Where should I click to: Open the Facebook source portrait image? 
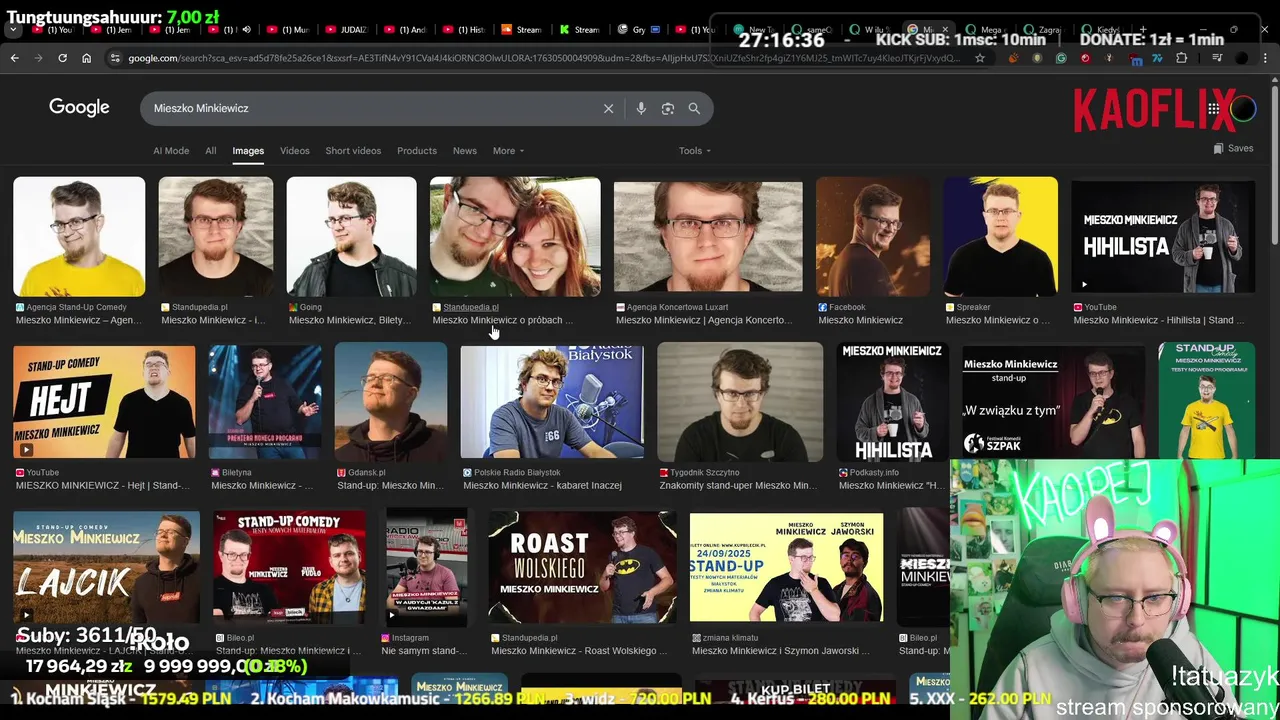873,237
